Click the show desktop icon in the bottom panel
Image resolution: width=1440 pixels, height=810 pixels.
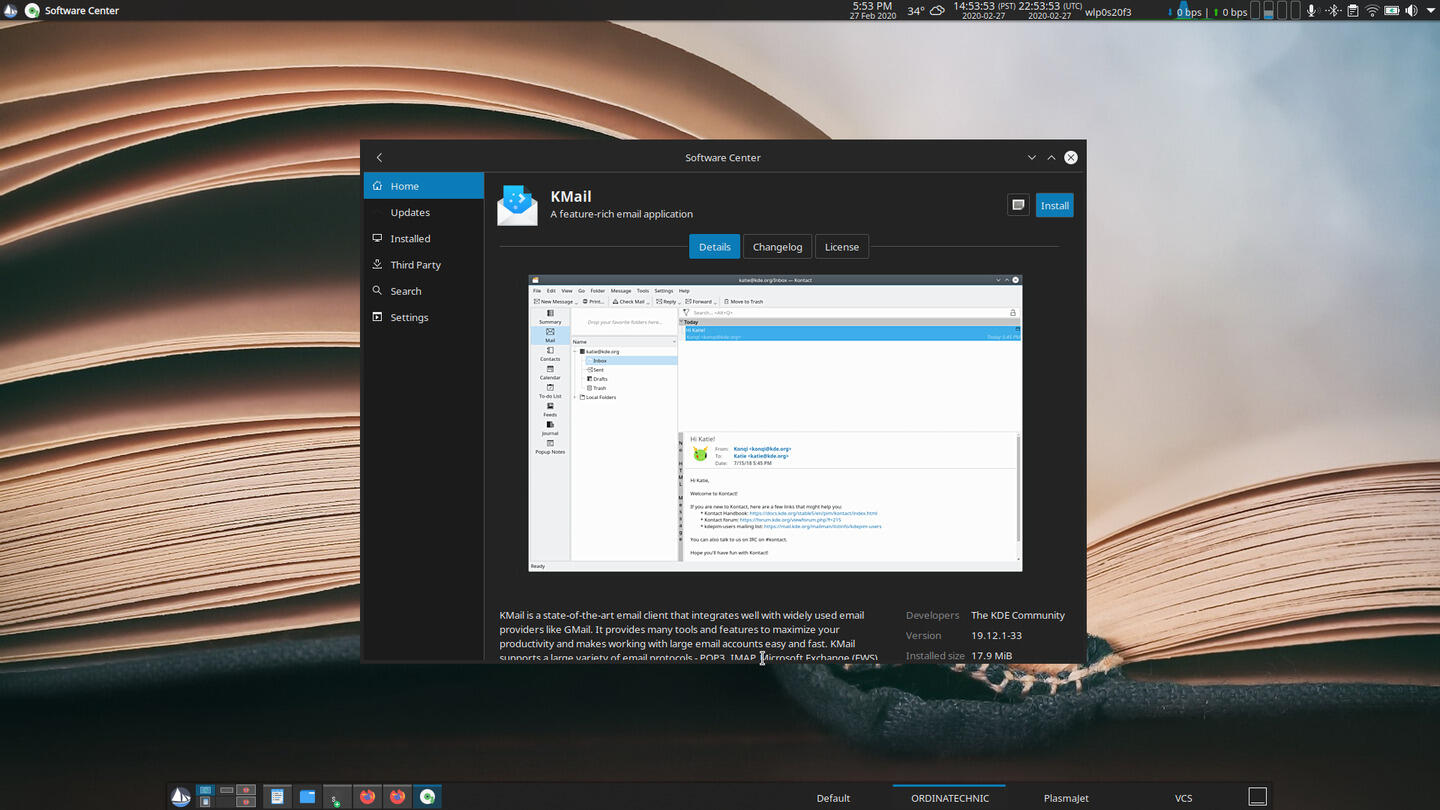pyautogui.click(x=1257, y=796)
